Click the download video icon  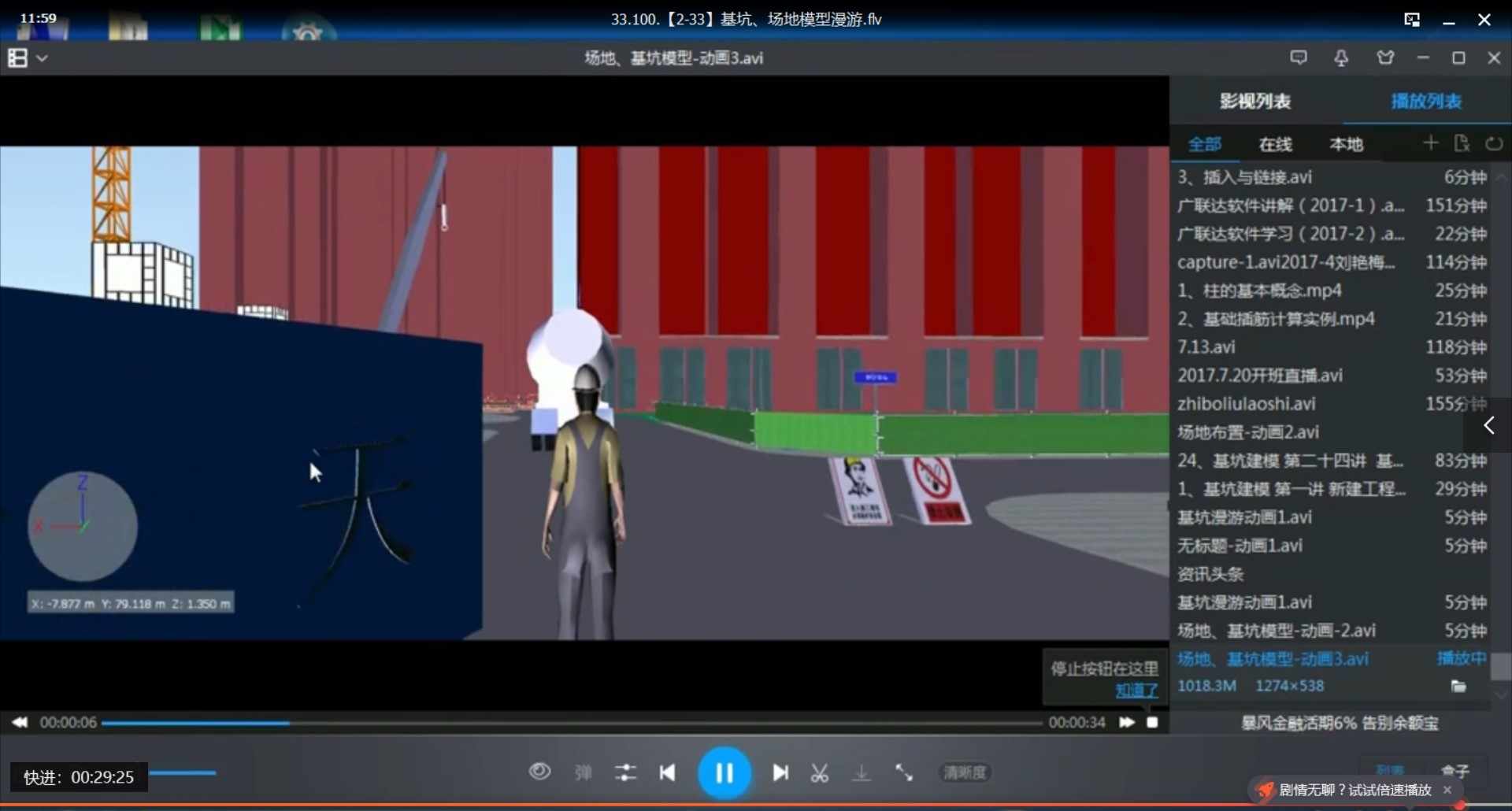pos(862,772)
